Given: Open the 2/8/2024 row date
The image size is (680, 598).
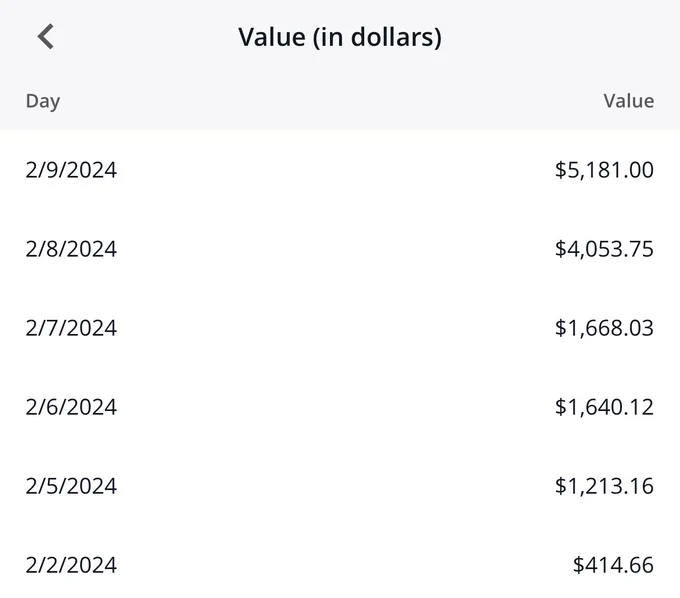Looking at the screenshot, I should point(71,249).
